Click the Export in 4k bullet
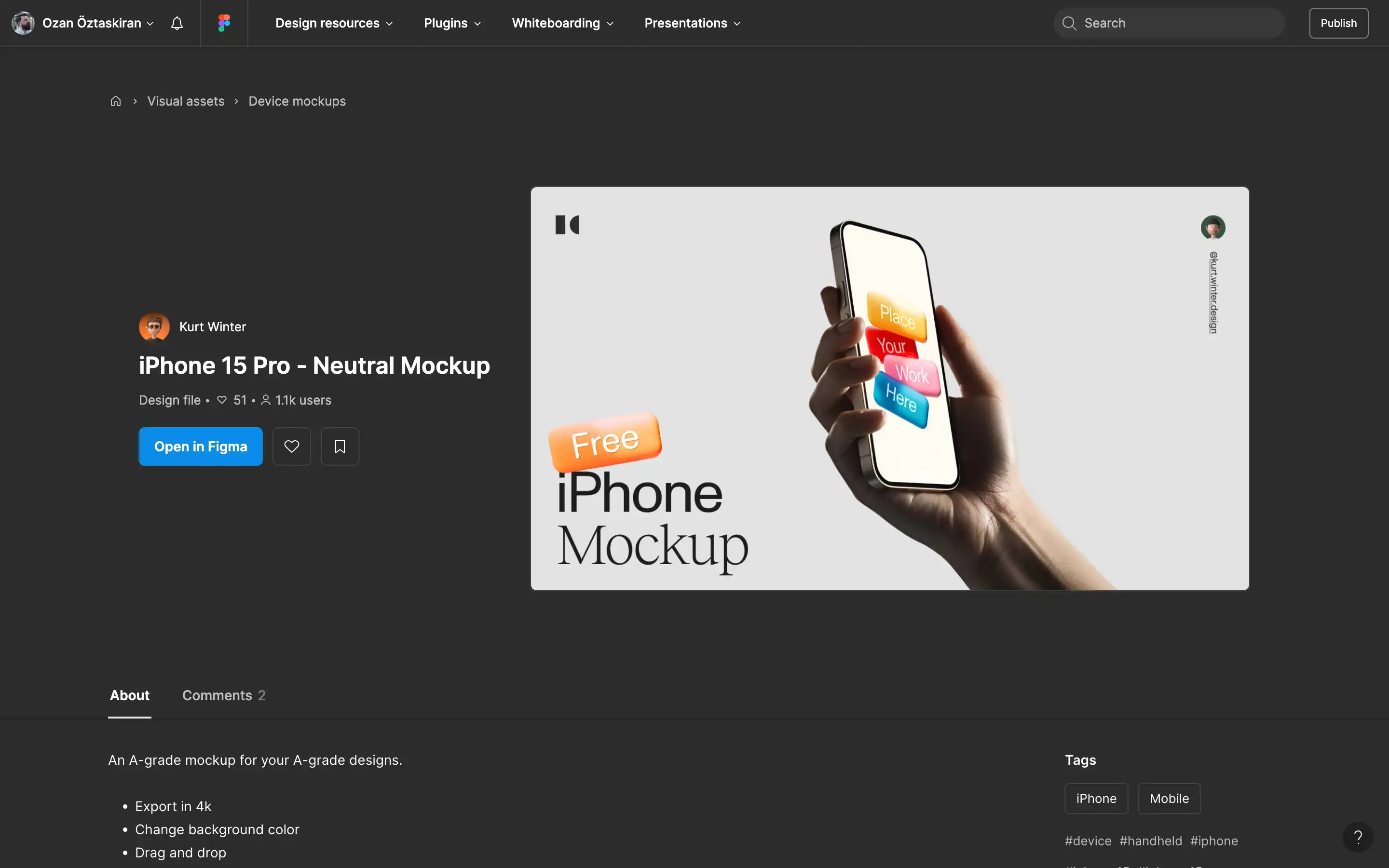The image size is (1389, 868). tap(173, 806)
